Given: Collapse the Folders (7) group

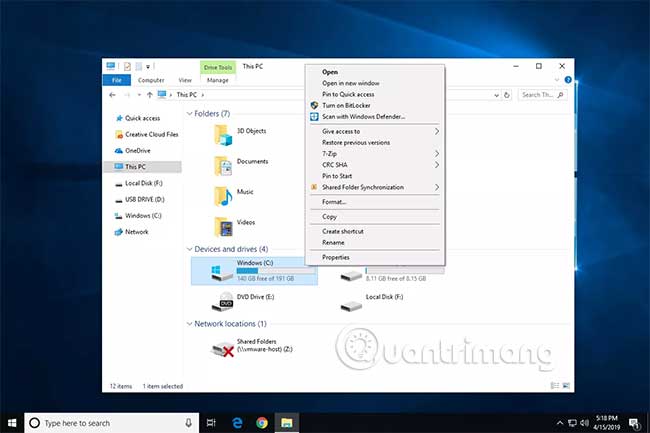Looking at the screenshot, I should click(189, 114).
